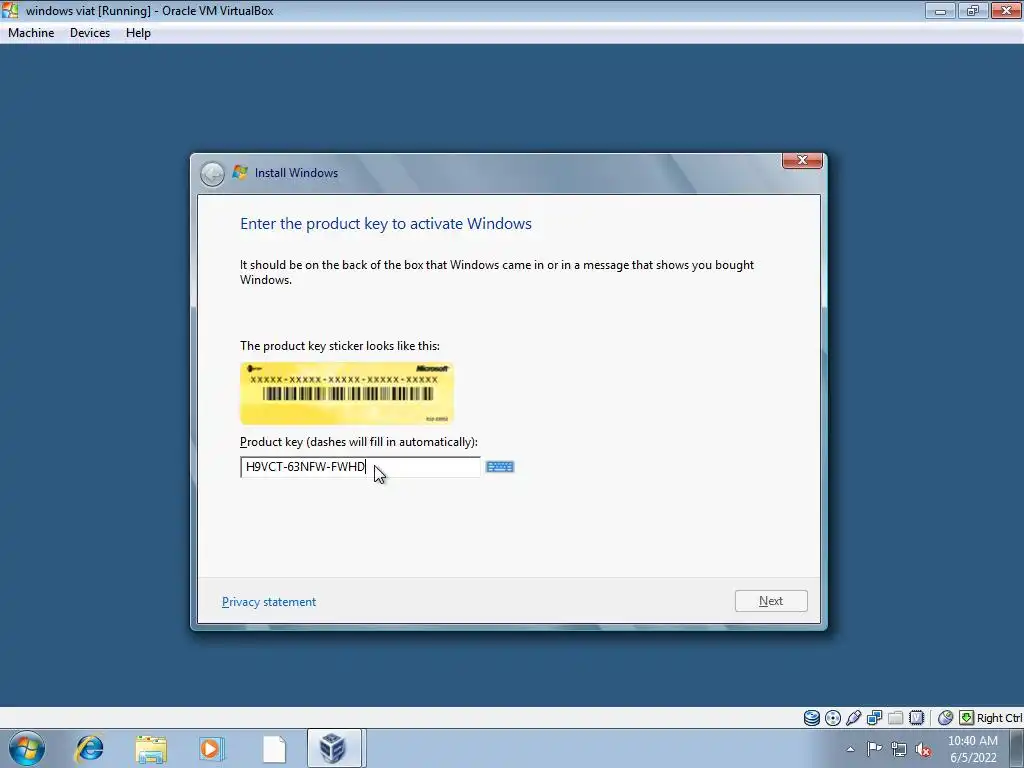The image size is (1024, 768).
Task: Restore down the VirtualBox window
Action: click(x=973, y=10)
